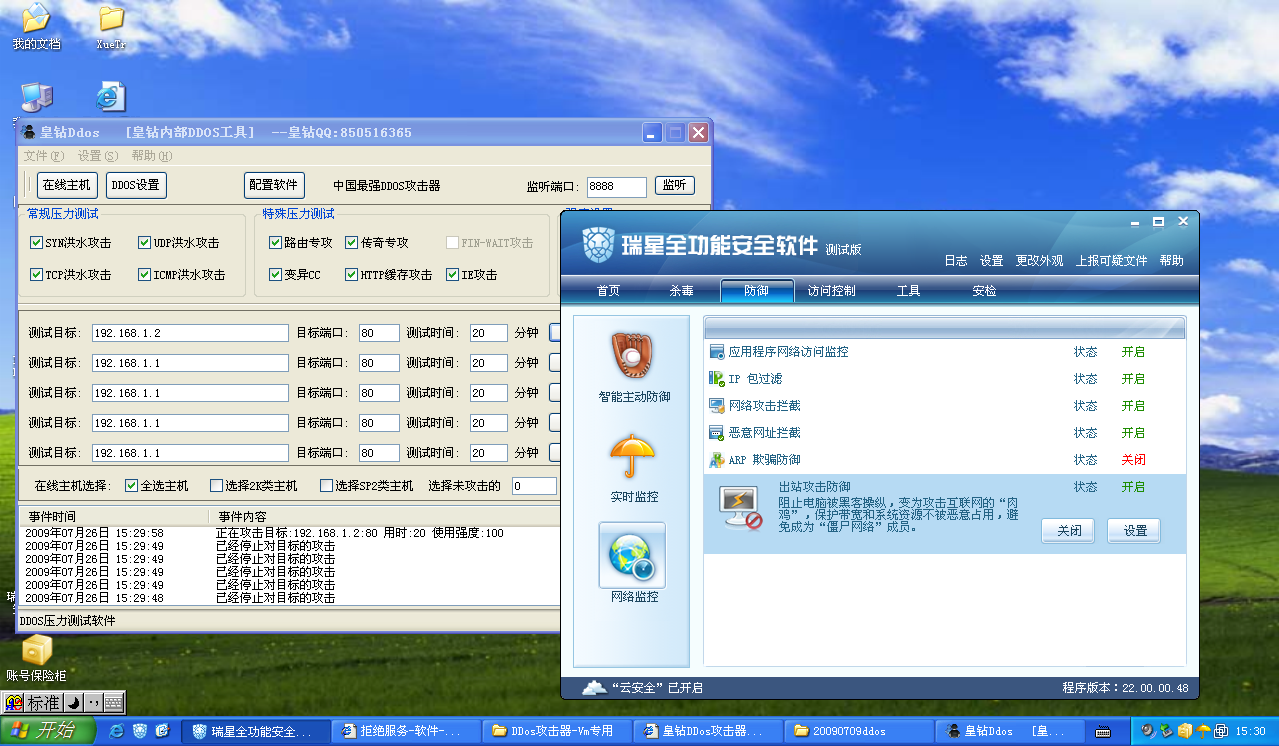Open 更改外观 link in Rising header

(1039, 261)
